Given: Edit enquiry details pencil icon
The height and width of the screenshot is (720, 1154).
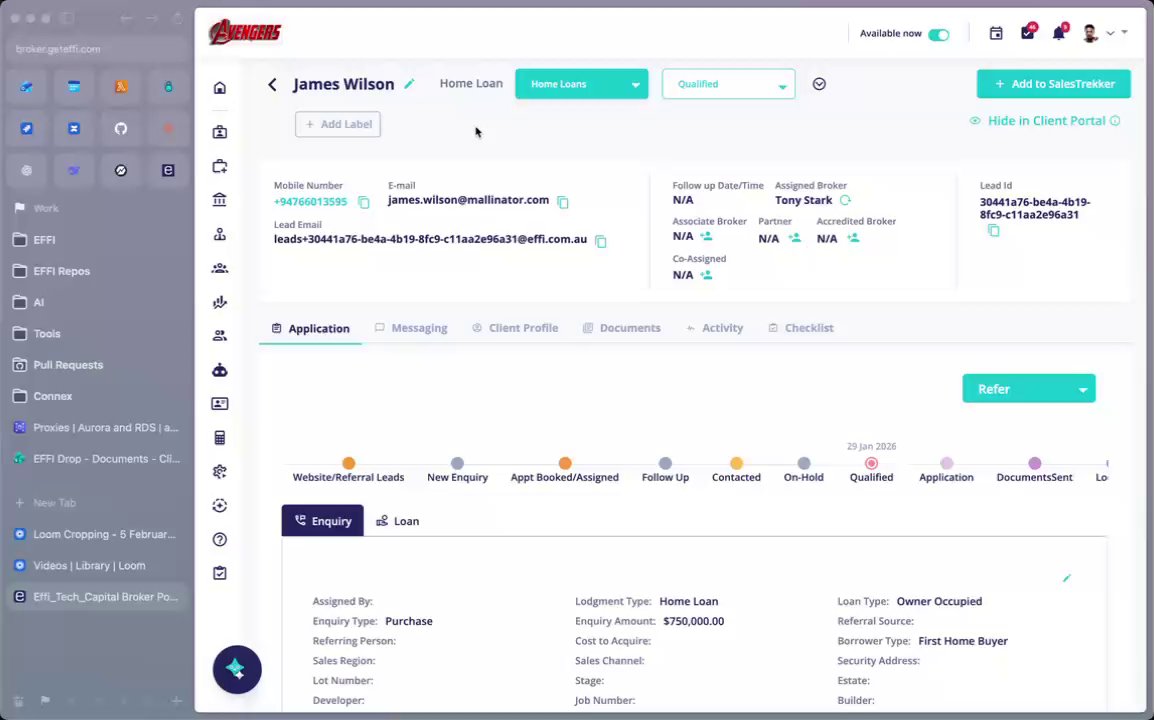Looking at the screenshot, I should 1066,578.
